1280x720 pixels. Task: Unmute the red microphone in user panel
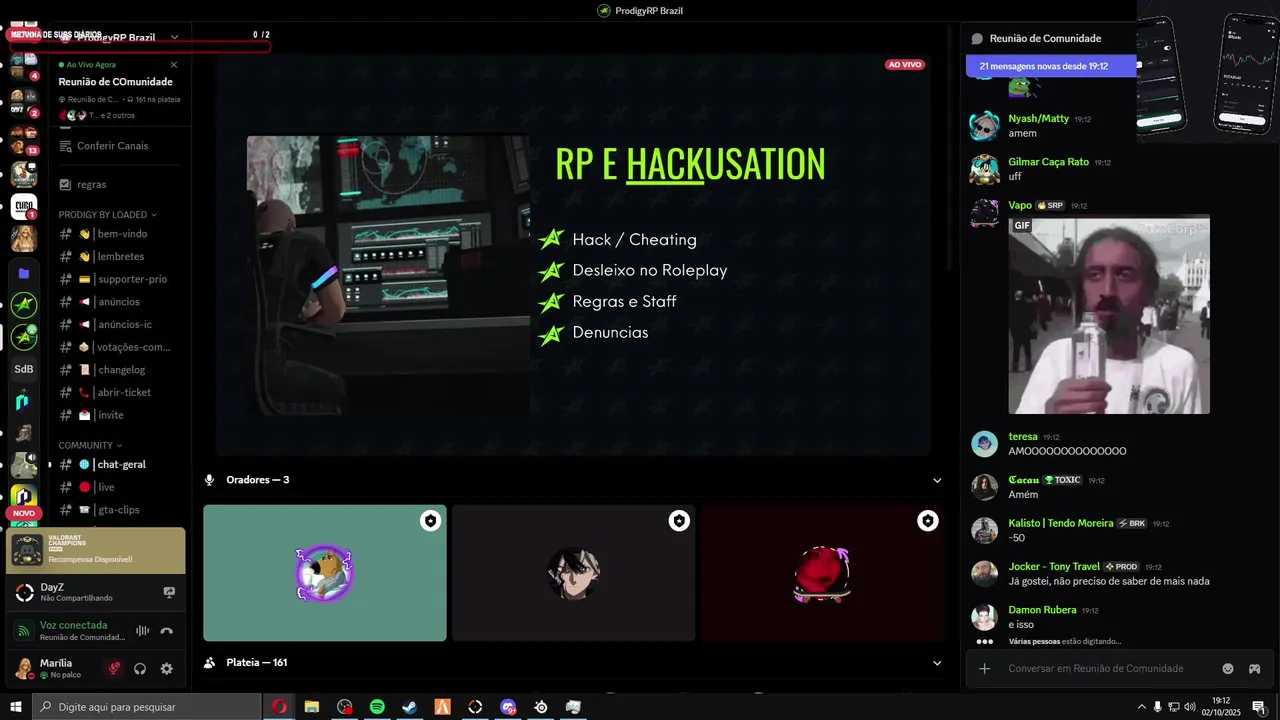point(115,669)
